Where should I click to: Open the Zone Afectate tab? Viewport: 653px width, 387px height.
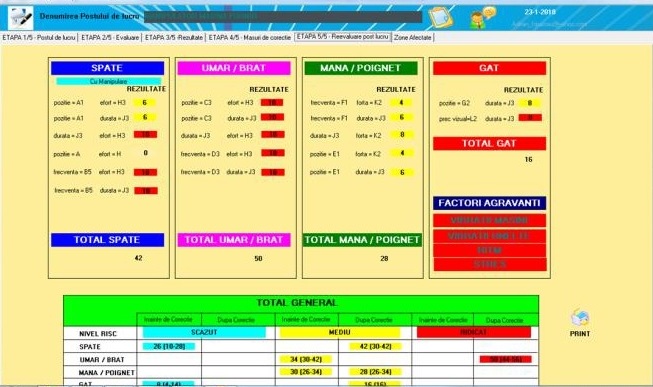413,37
